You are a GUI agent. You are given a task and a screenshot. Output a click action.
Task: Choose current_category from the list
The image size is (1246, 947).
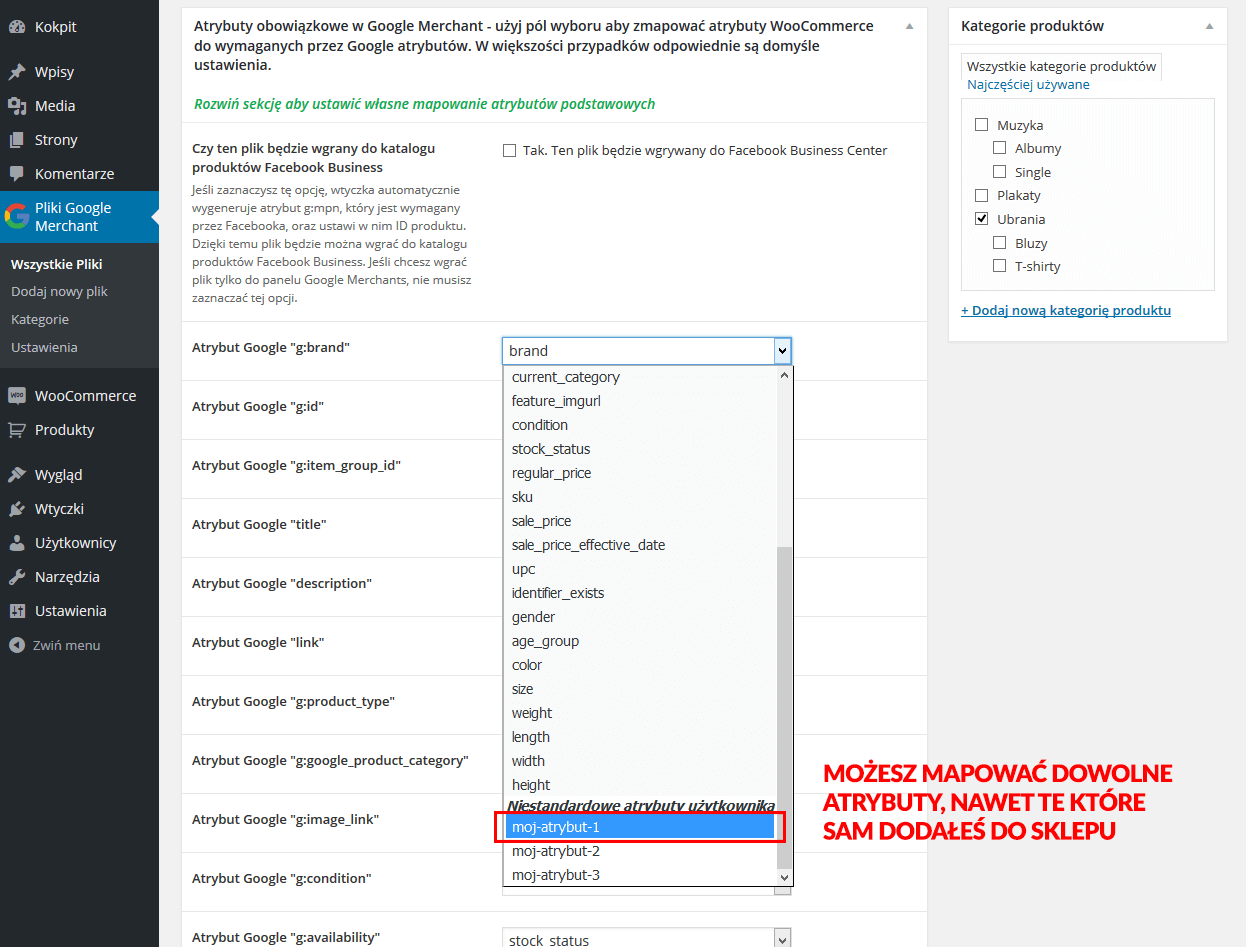[x=640, y=377]
